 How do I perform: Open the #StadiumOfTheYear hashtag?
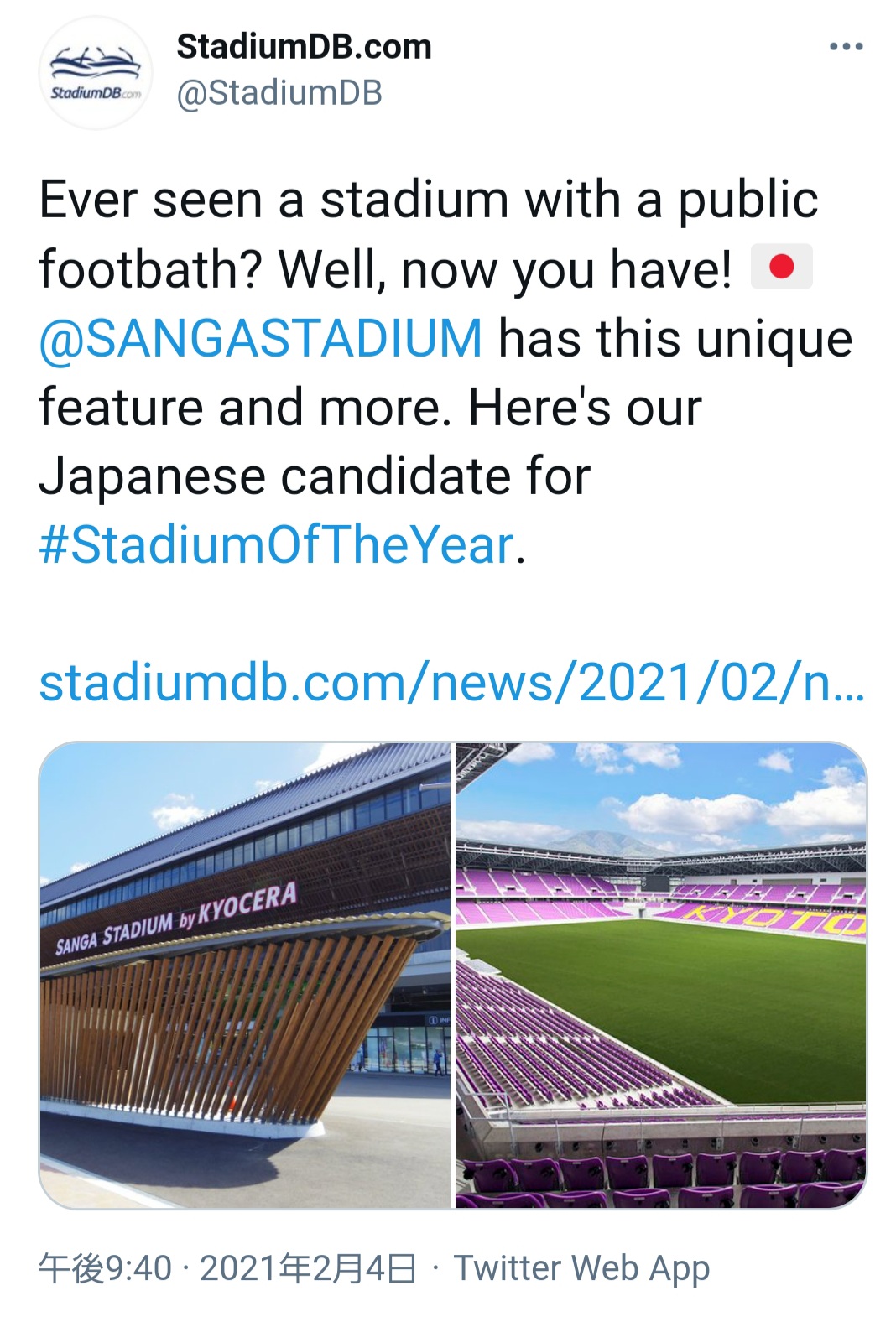click(276, 545)
